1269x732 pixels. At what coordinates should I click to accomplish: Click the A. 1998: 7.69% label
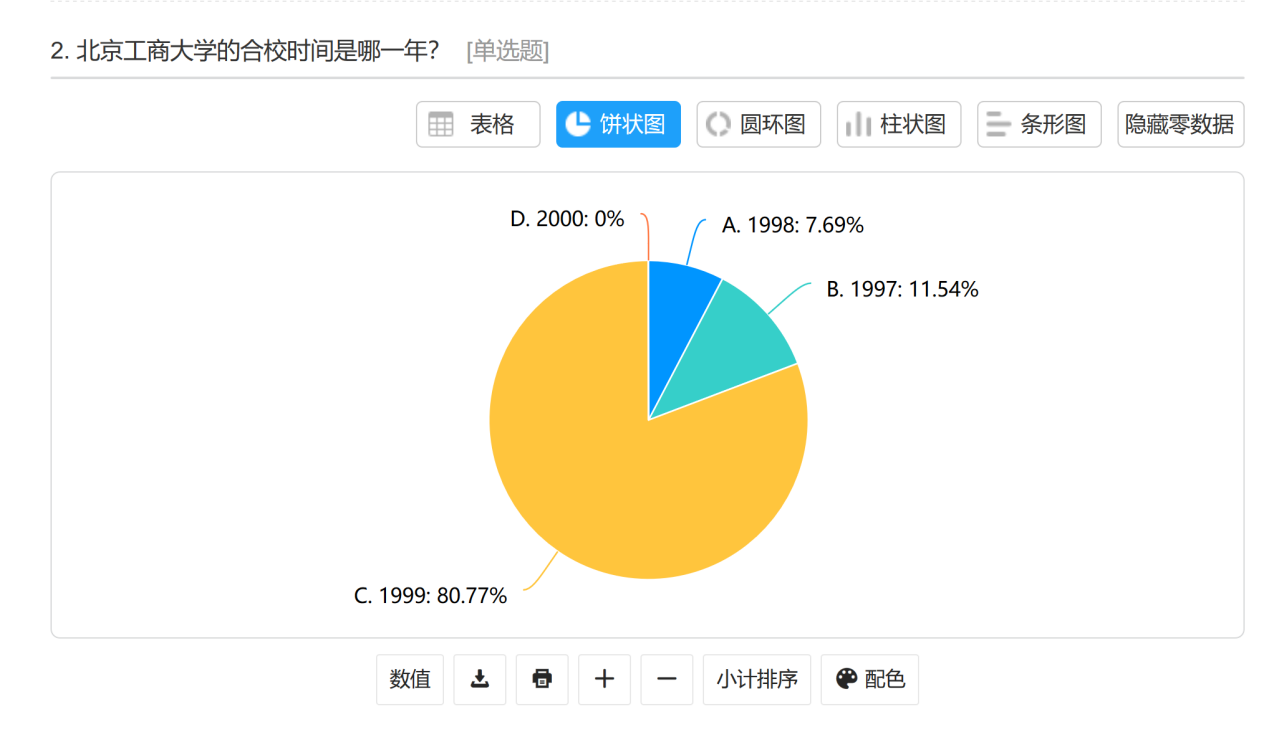pyautogui.click(x=793, y=225)
